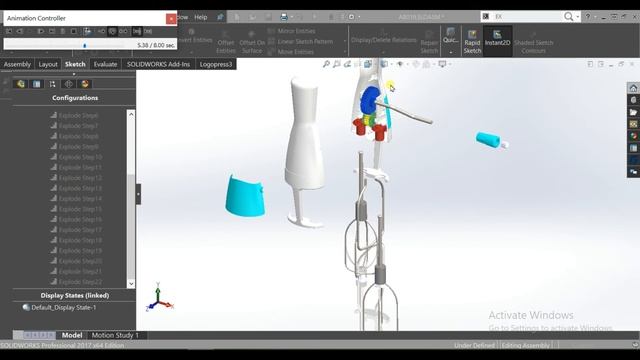Click the Fast Forward animation button
640x360 pixels.
pyautogui.click(x=41, y=31)
